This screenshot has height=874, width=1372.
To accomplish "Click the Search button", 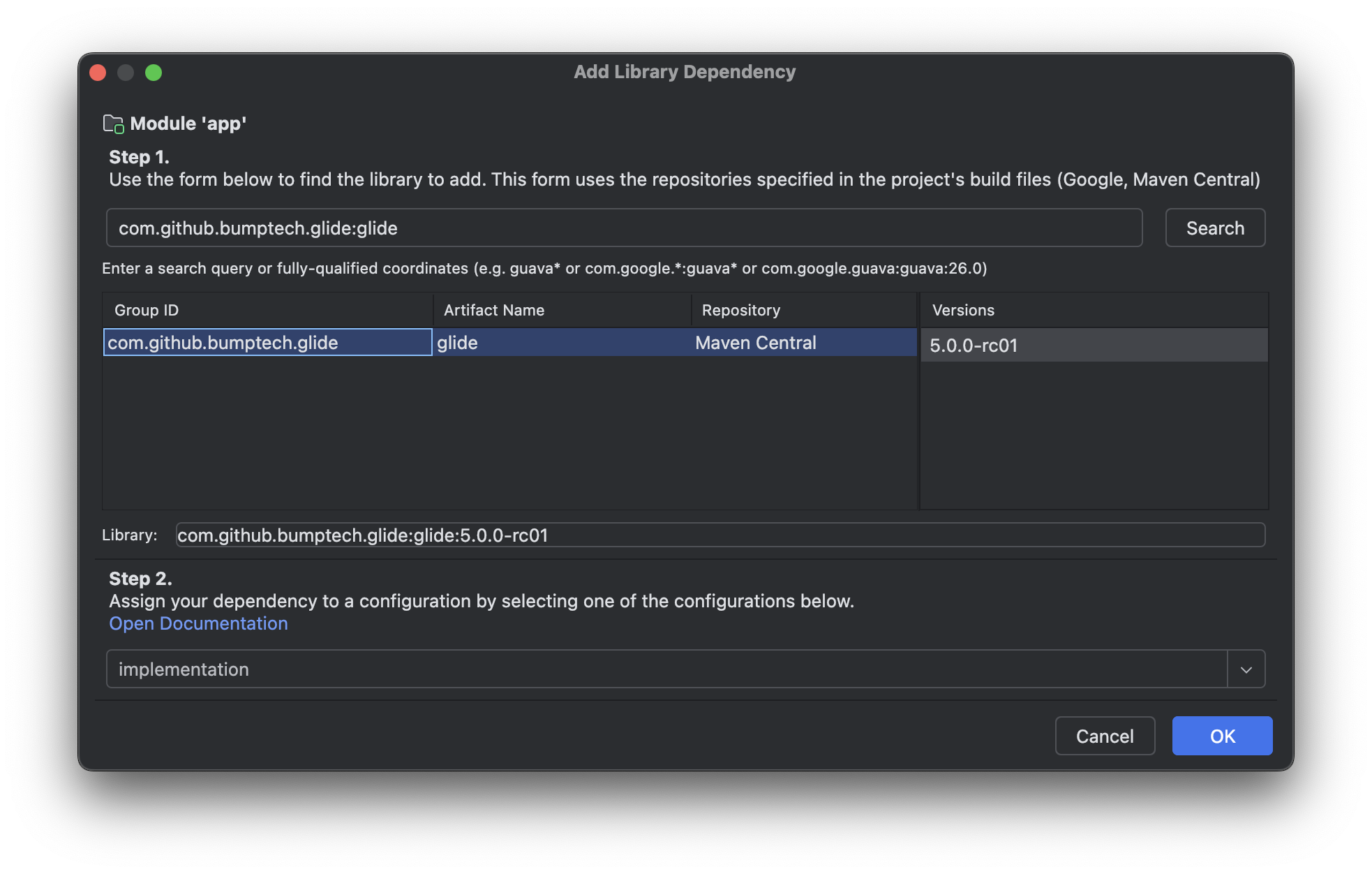I will 1214,228.
